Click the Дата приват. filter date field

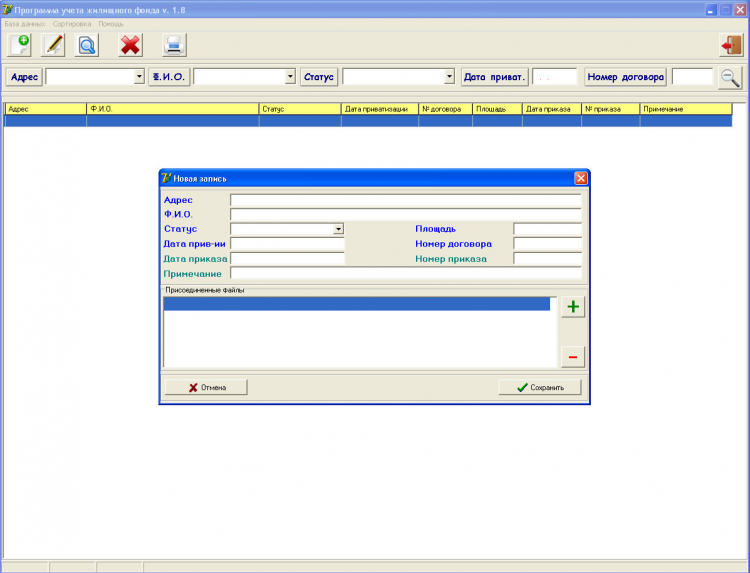pos(555,77)
